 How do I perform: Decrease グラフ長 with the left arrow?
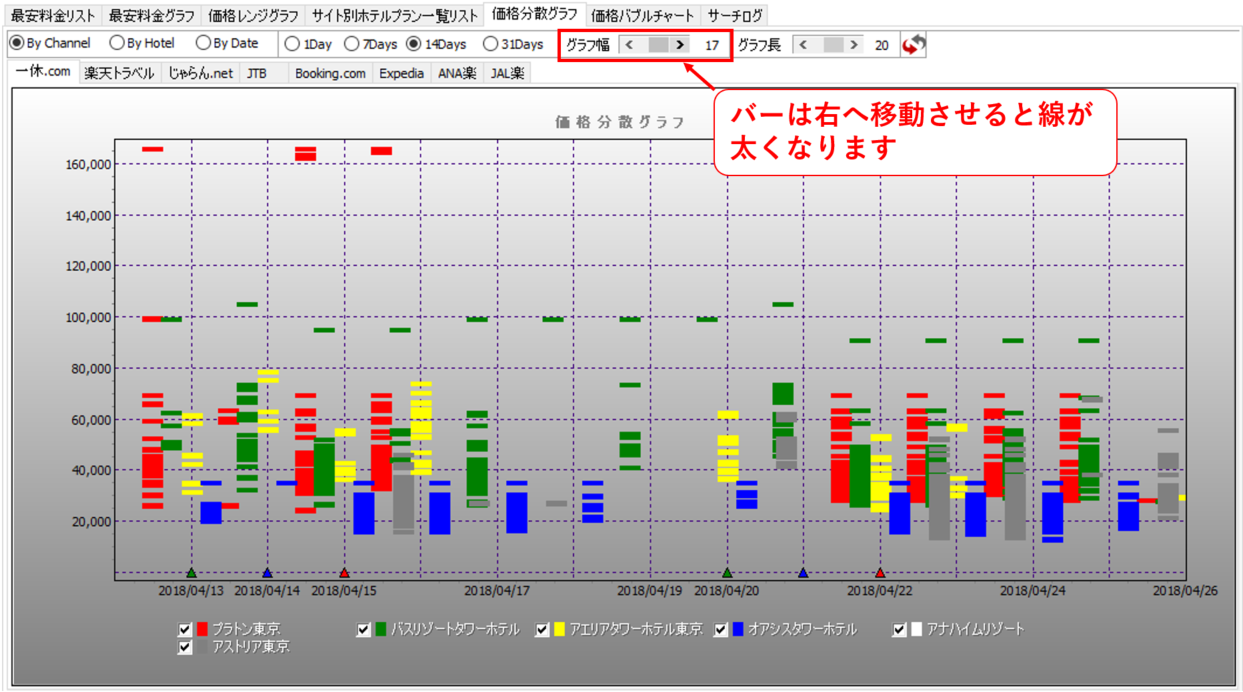tap(803, 45)
